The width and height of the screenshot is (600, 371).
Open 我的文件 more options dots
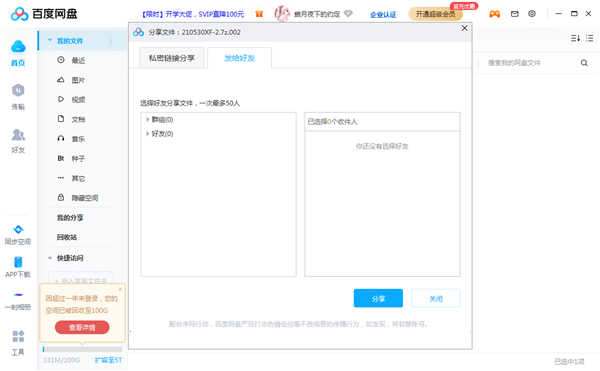(111, 41)
